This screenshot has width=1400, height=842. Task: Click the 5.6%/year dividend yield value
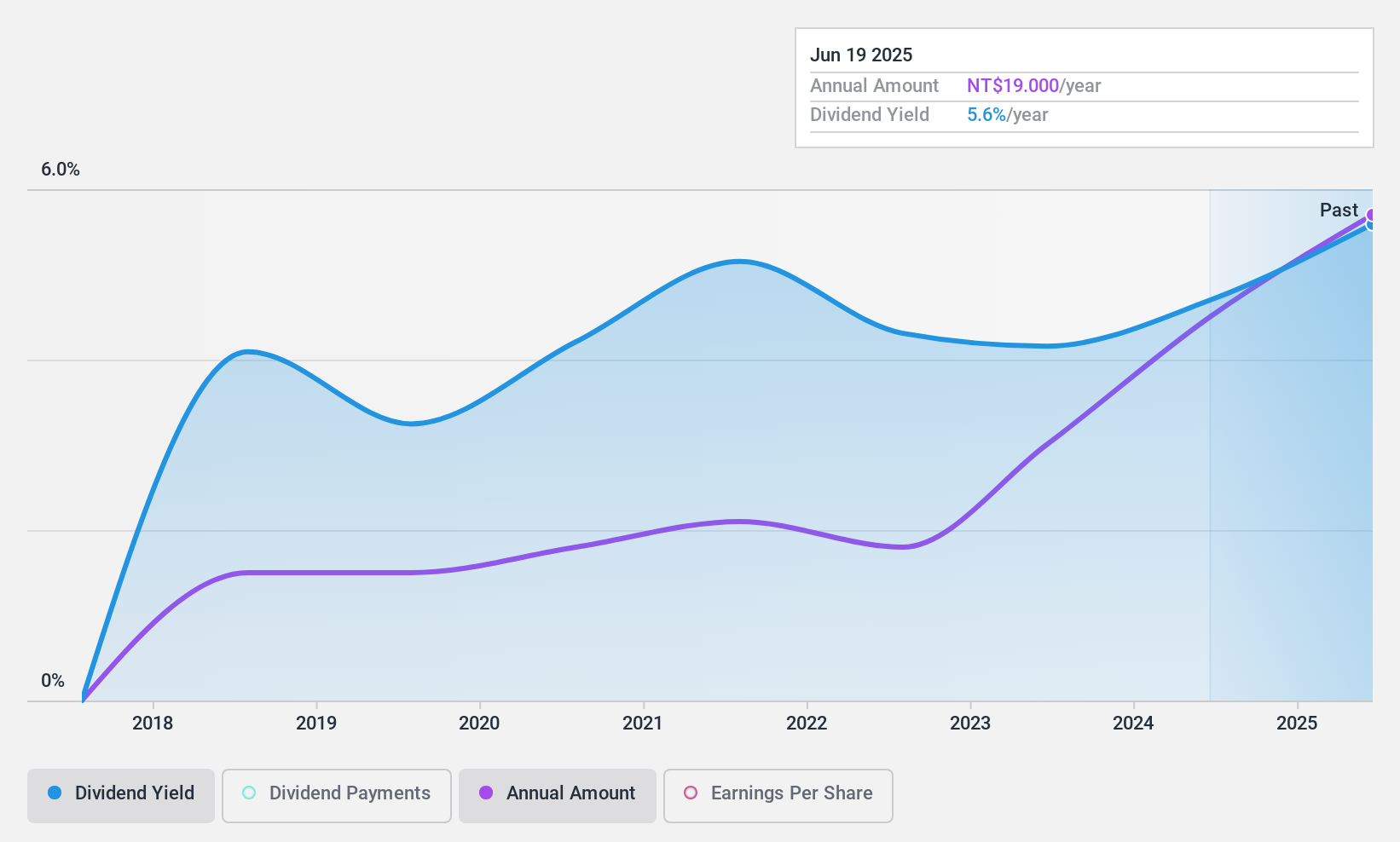tap(1007, 114)
